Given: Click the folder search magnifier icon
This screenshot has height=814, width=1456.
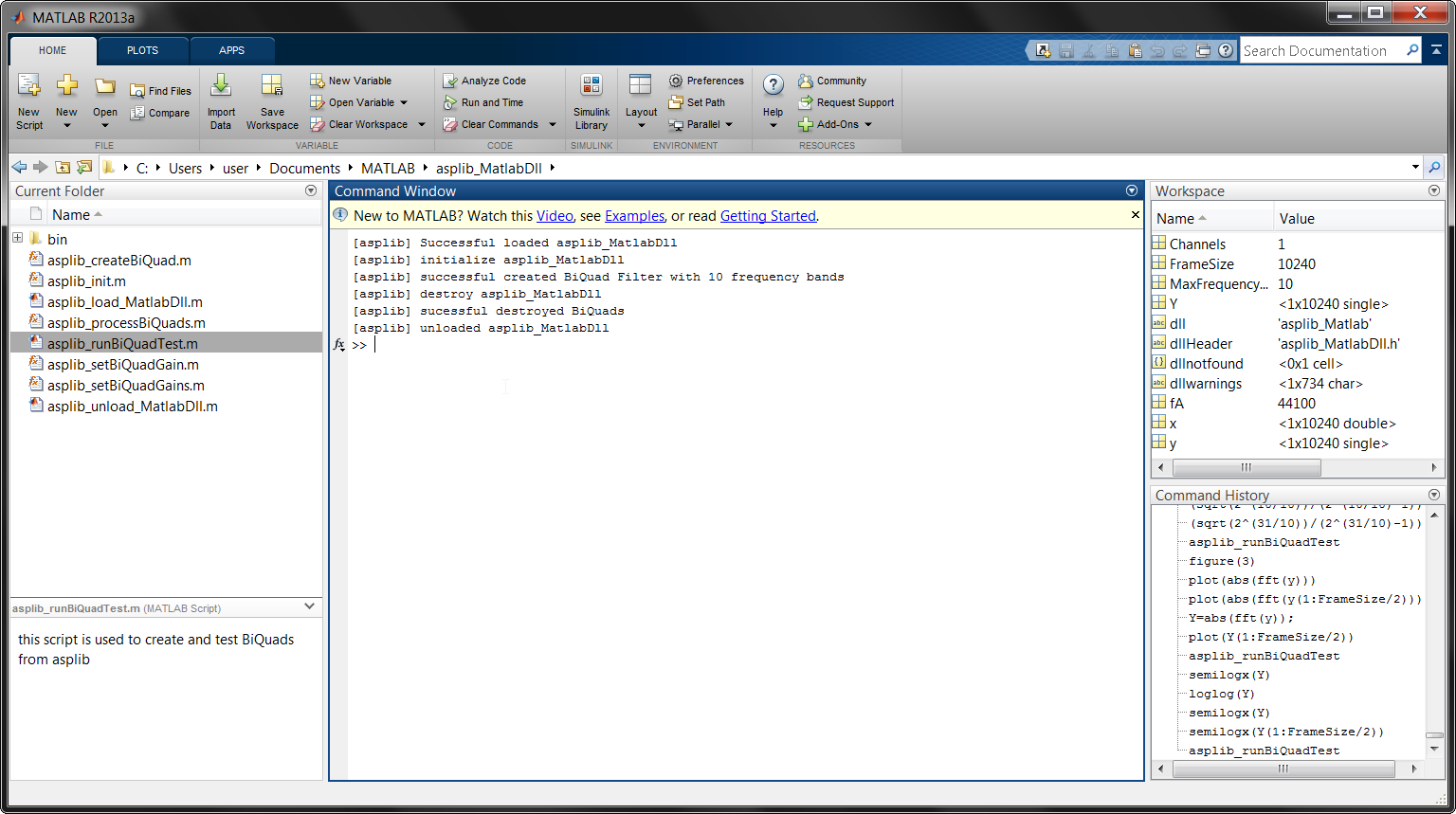Looking at the screenshot, I should click(1434, 168).
